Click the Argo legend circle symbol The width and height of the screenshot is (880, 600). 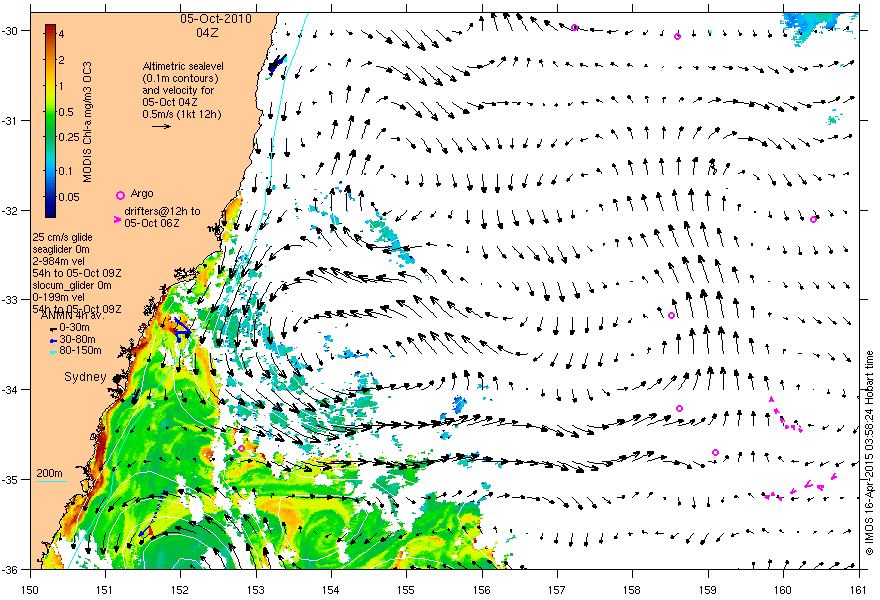pos(120,195)
